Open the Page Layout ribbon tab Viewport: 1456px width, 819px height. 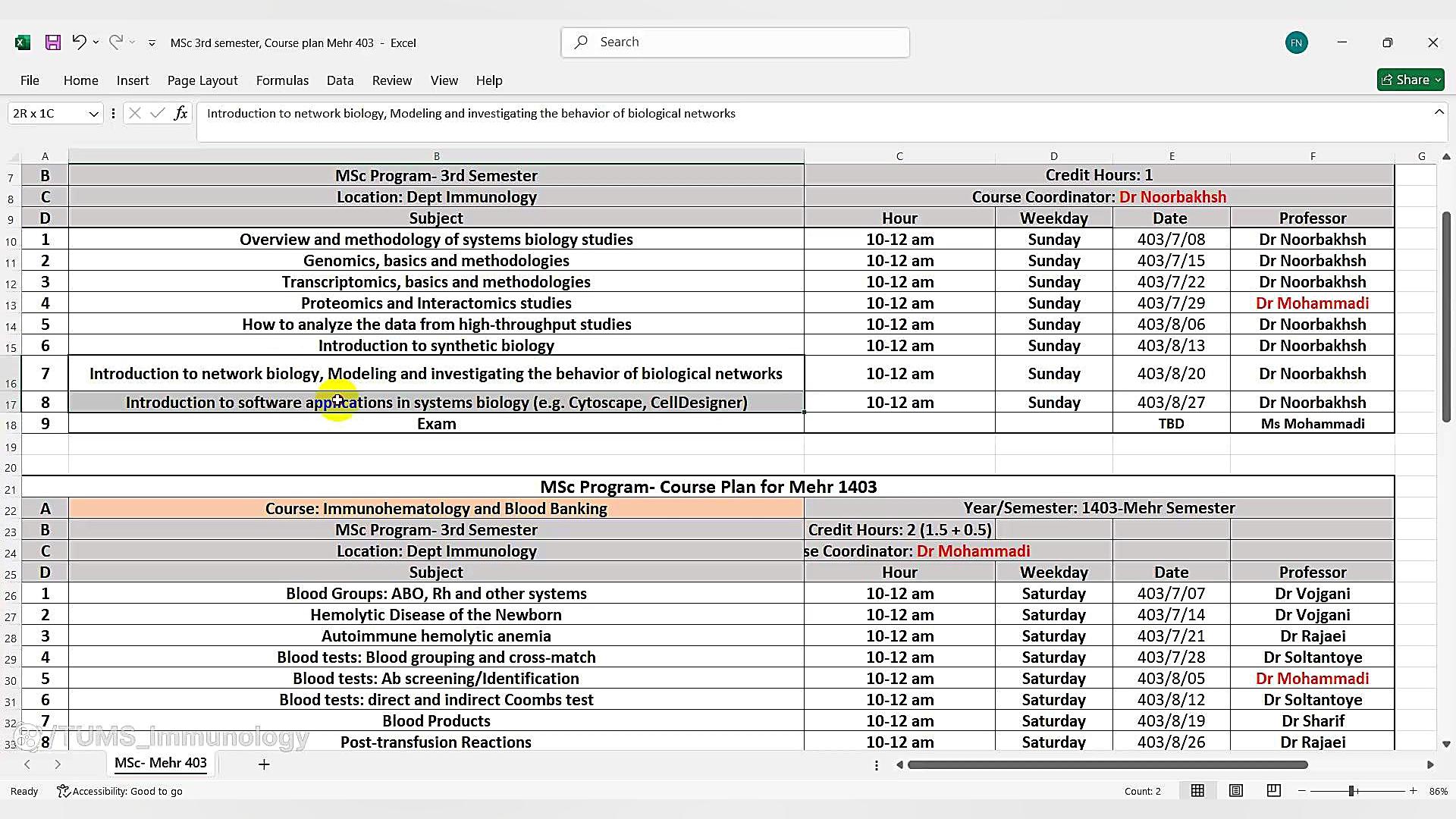[x=202, y=80]
